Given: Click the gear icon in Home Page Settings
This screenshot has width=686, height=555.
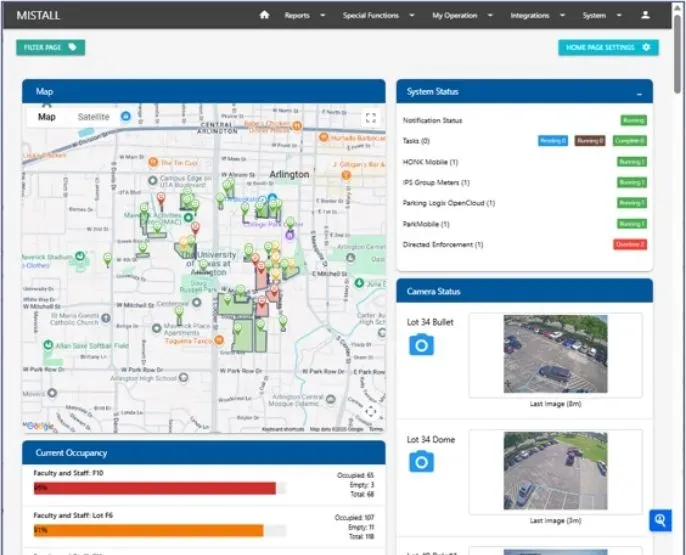Looking at the screenshot, I should tap(646, 47).
